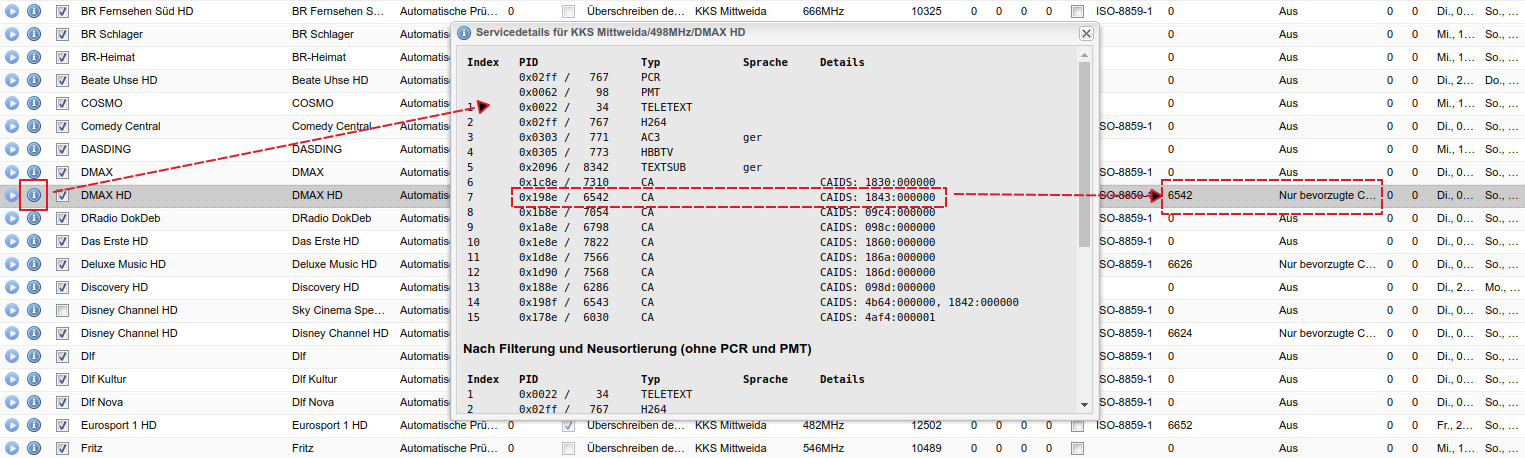Disable the DMAX HD row checkbox
Viewport: 1525px width, 458px height.
62,195
